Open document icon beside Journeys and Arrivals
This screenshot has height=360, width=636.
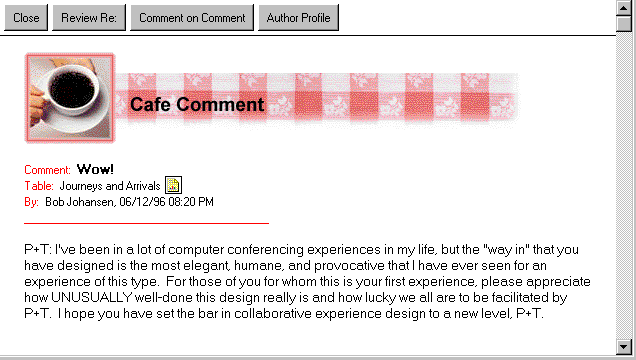pos(173,185)
